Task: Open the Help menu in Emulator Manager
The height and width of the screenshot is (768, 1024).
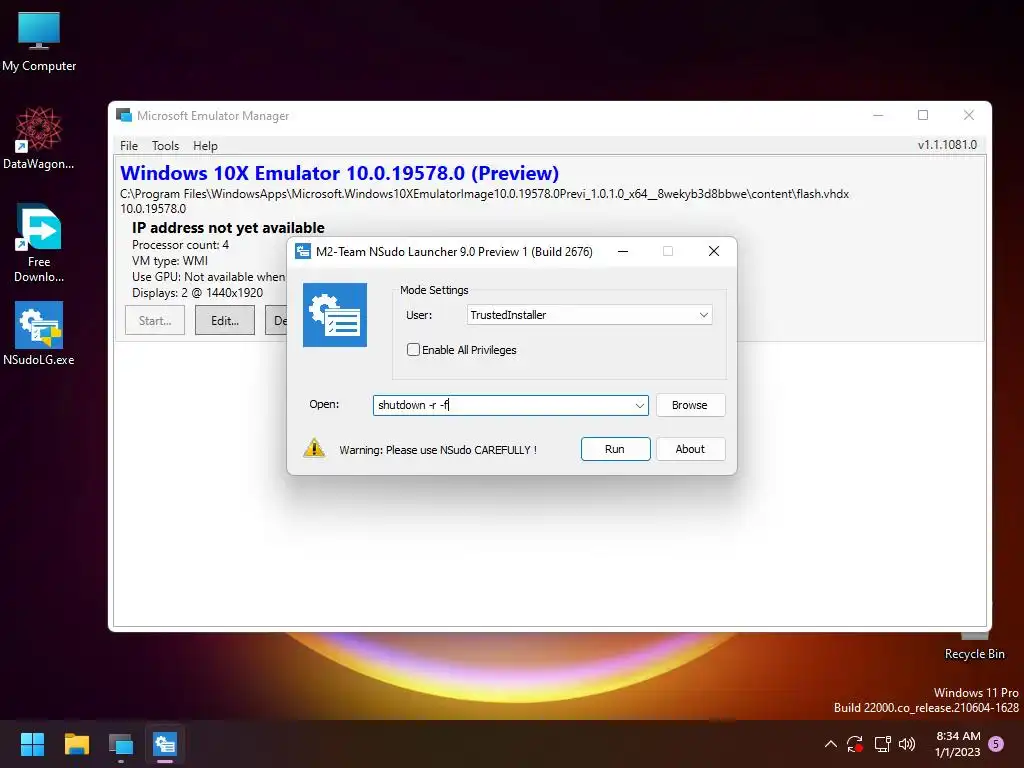Action: 205,146
